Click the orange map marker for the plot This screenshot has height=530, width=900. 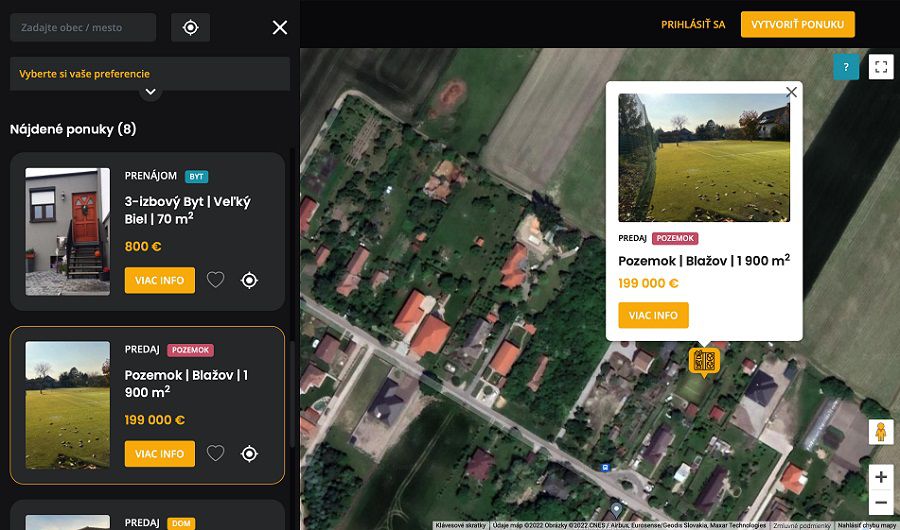click(704, 362)
